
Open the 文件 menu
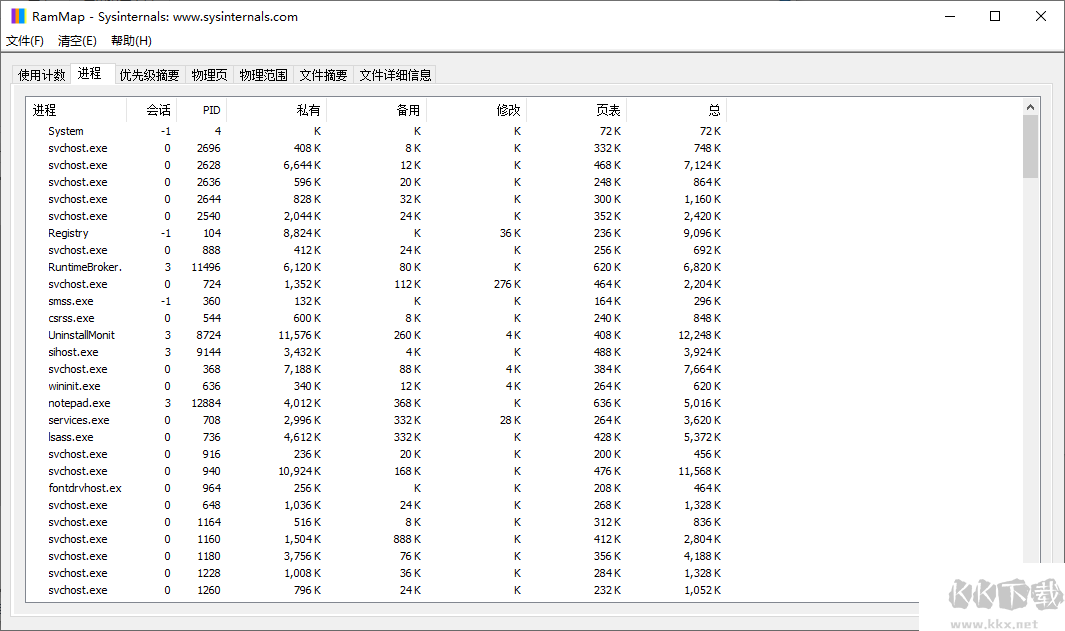pos(24,41)
